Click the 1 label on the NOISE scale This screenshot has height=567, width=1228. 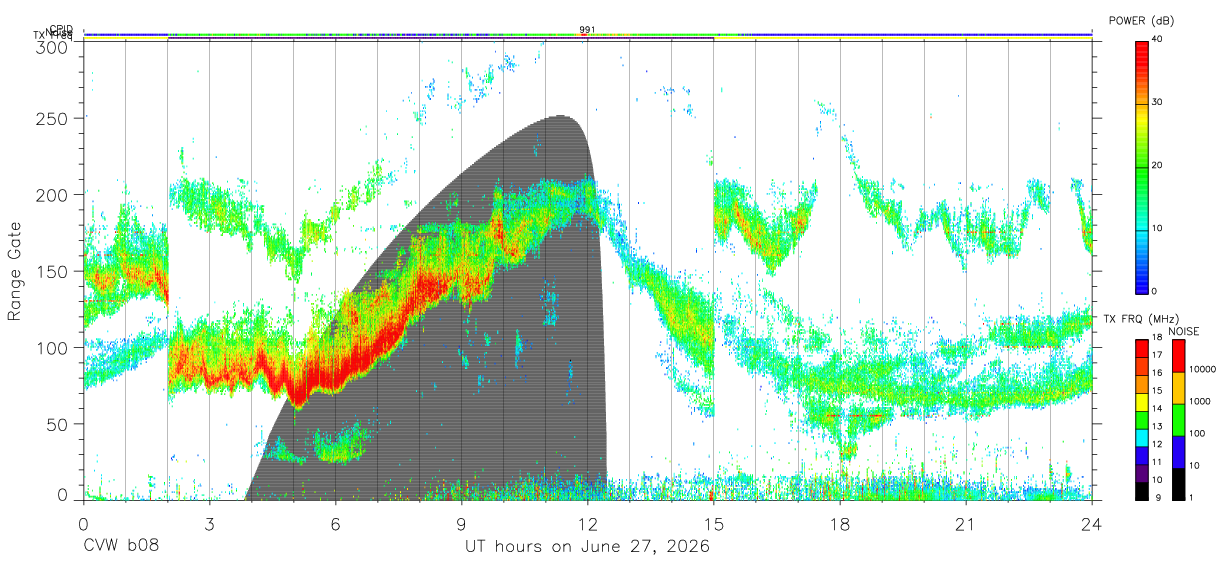1191,498
